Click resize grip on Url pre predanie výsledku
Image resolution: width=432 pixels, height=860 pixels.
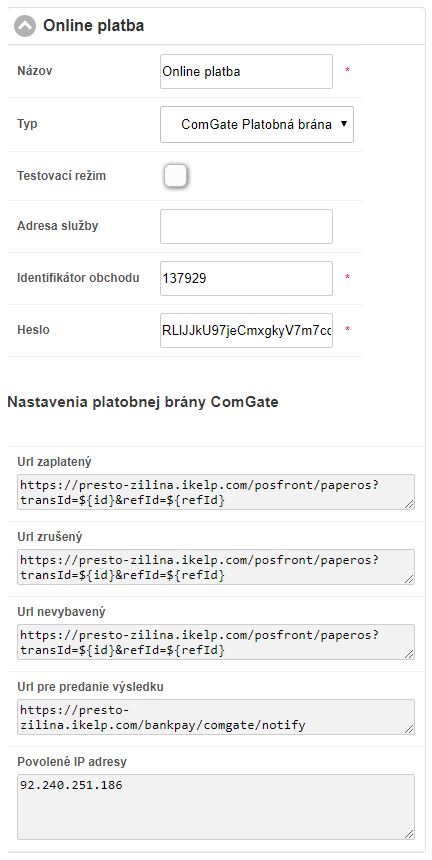pos(410,729)
